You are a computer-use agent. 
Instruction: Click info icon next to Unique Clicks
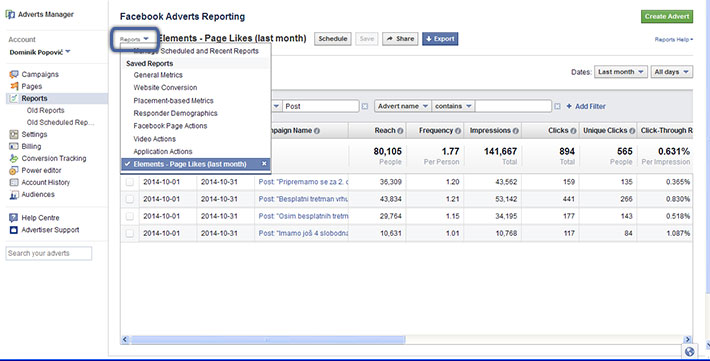click(632, 131)
